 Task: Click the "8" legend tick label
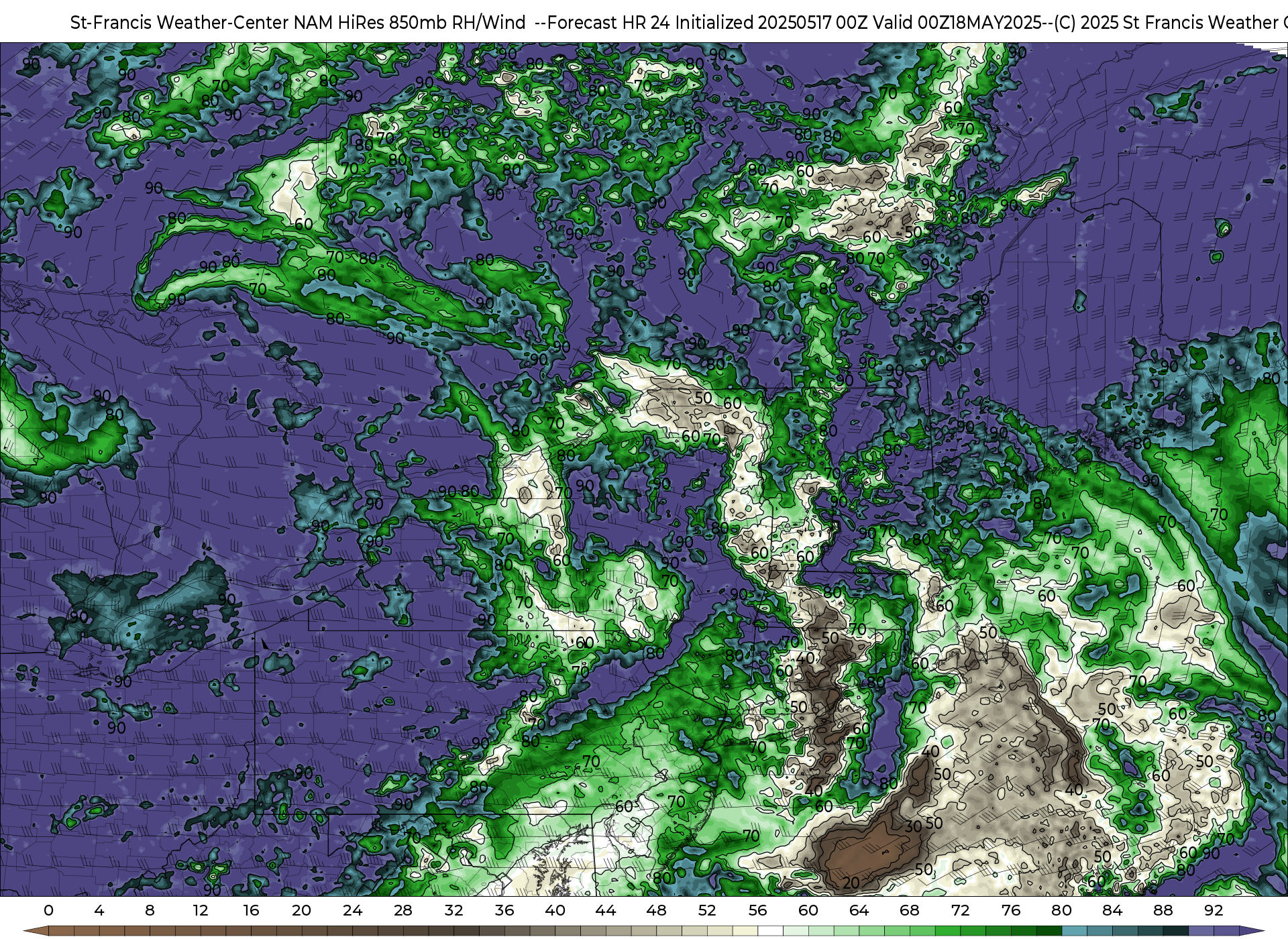pos(150,910)
